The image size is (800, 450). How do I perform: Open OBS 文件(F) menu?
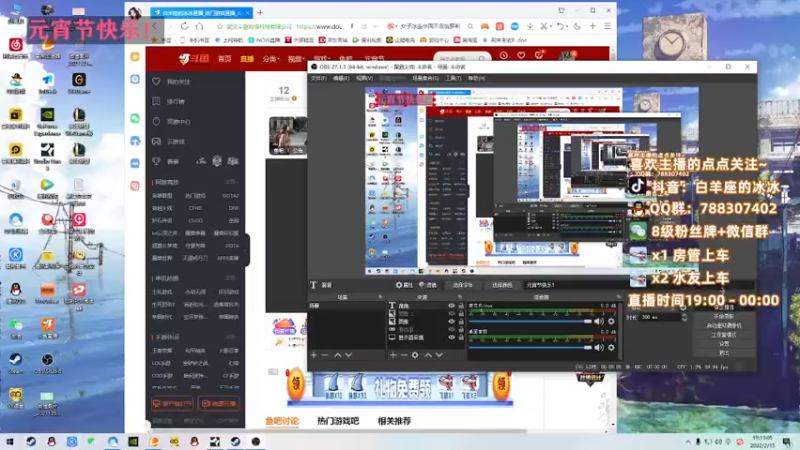click(x=318, y=79)
